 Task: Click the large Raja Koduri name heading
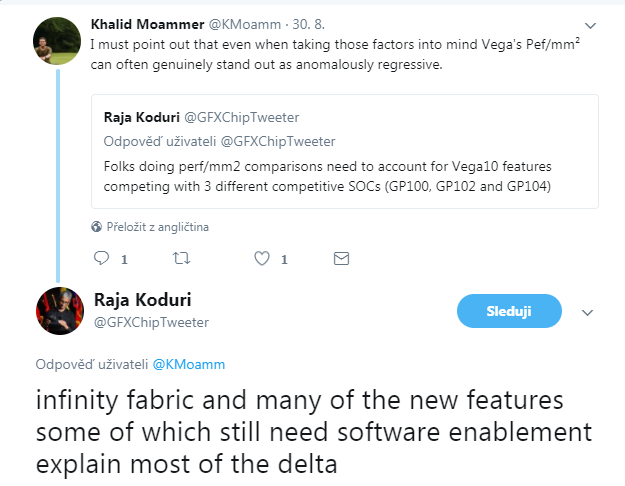pyautogui.click(x=140, y=300)
